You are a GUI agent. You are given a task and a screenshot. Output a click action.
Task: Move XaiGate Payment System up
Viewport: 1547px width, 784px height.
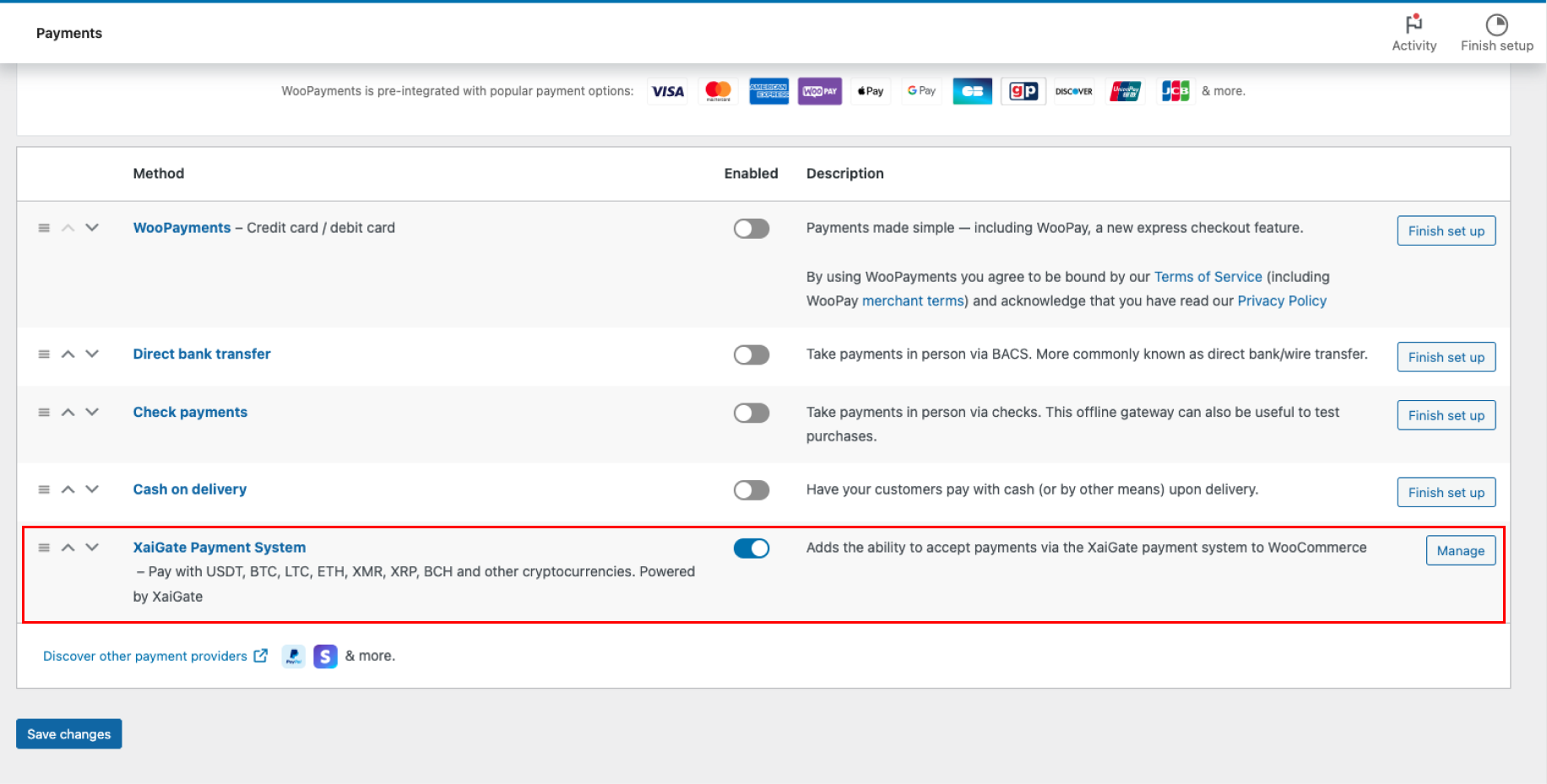(x=67, y=548)
